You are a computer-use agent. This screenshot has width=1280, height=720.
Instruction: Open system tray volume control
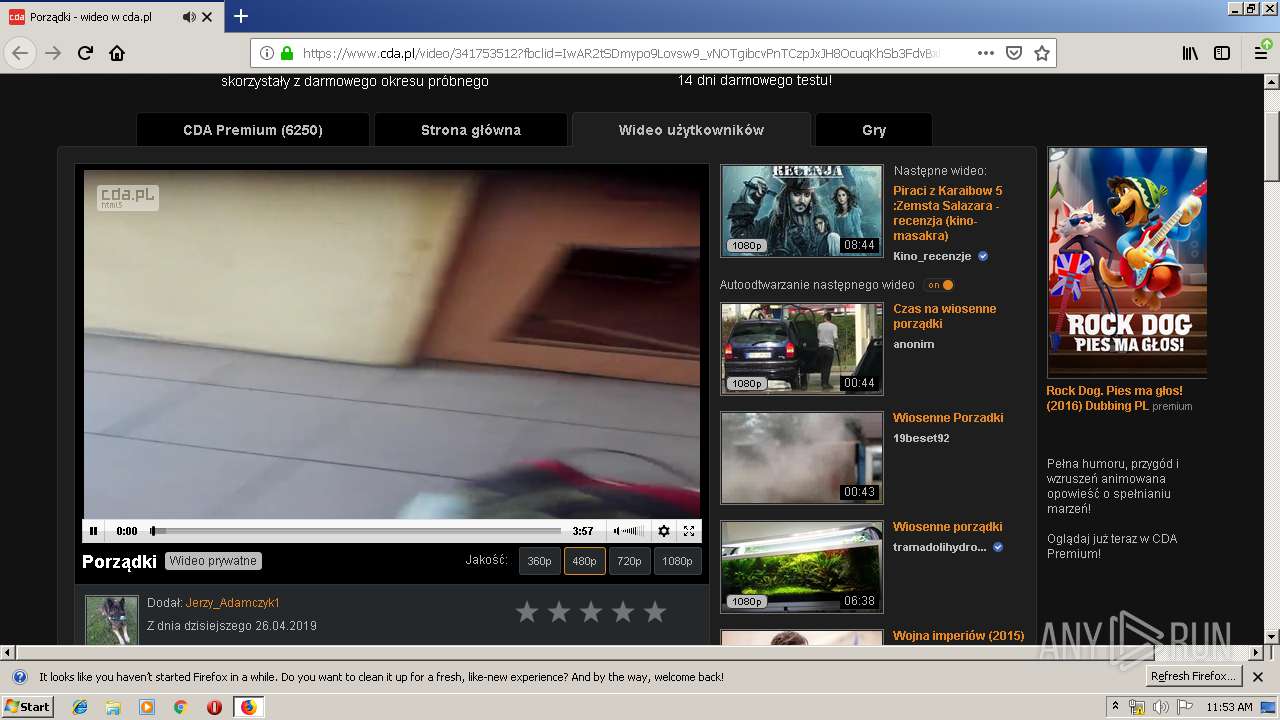click(x=1161, y=707)
